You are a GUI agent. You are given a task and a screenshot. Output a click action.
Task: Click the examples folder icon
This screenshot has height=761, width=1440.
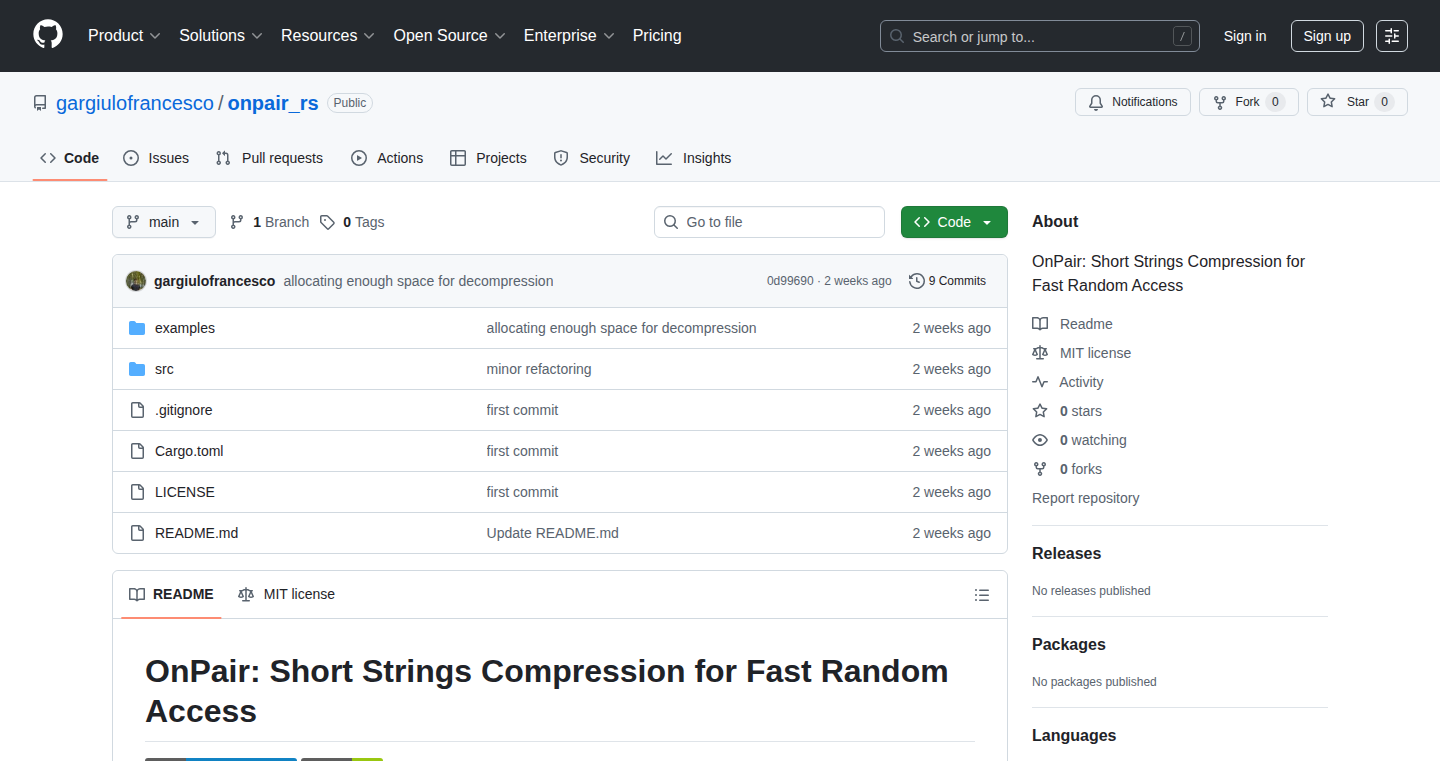click(137, 328)
